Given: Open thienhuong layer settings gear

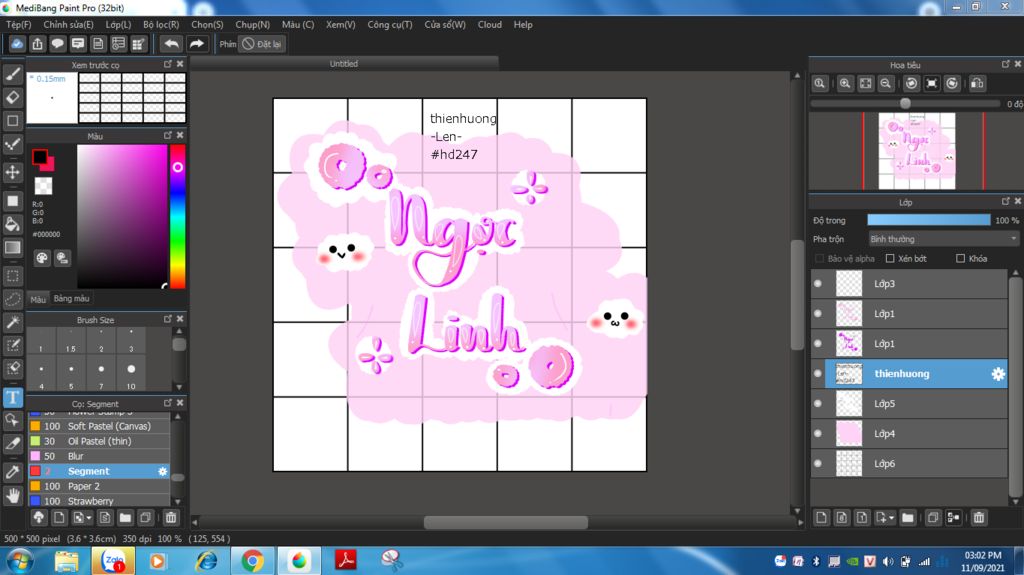Looking at the screenshot, I should pyautogui.click(x=998, y=374).
